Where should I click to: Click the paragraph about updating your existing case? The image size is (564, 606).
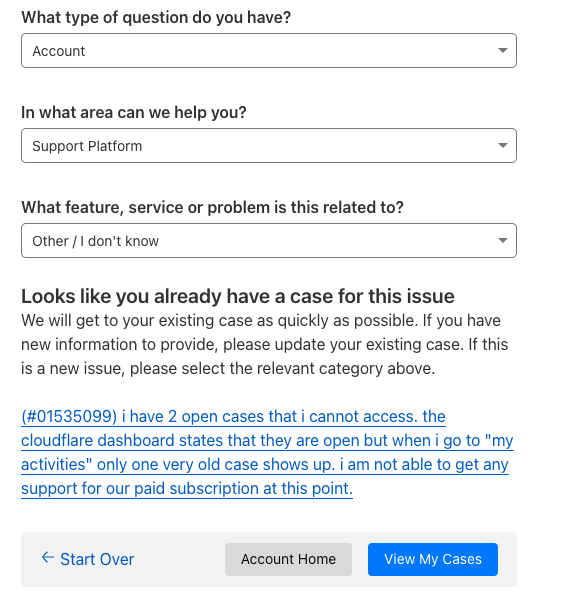coord(265,344)
